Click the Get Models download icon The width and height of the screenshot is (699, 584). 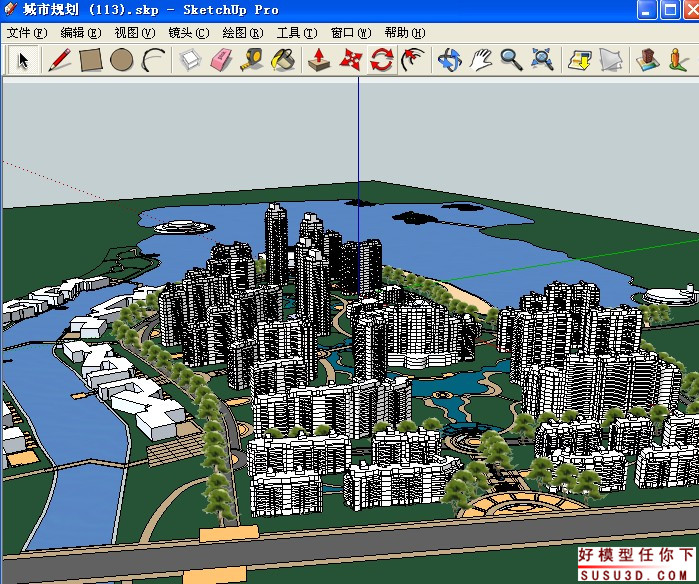pyautogui.click(x=580, y=60)
